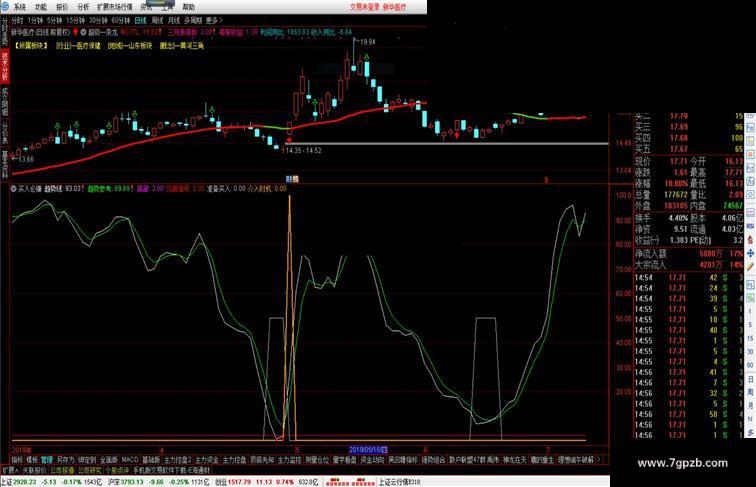This screenshot has height=487, width=756.
Task: Click the red arrow beside 新华医疗 title
Action: pos(76,32)
